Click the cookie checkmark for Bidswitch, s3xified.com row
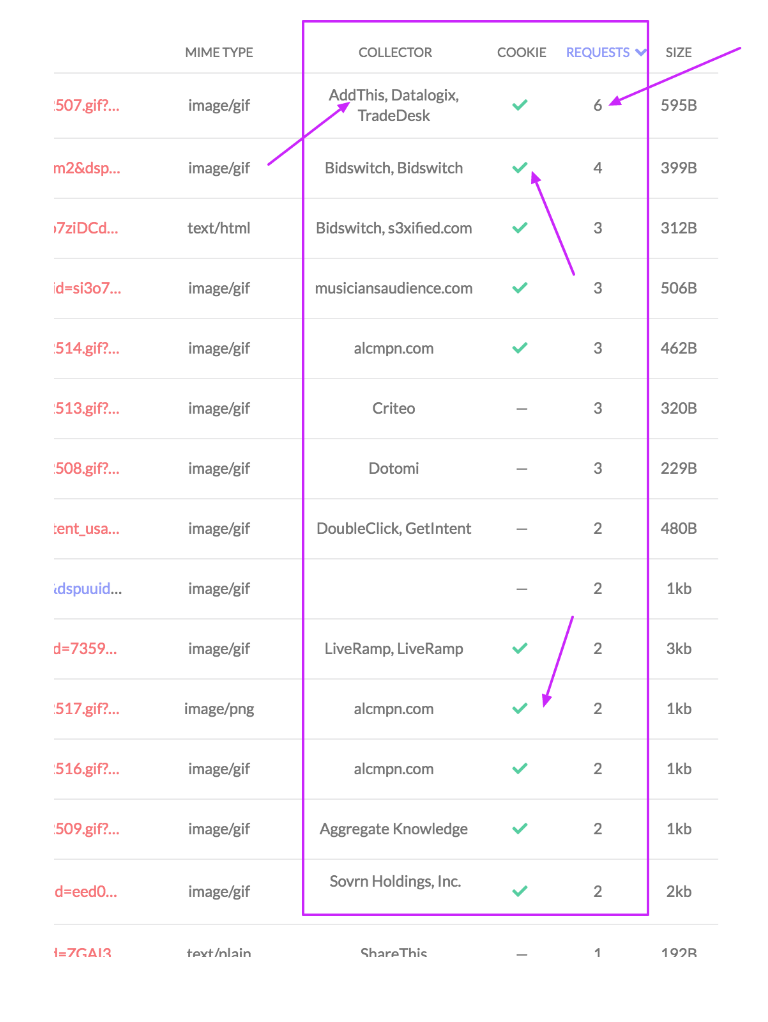The image size is (768, 1022). point(519,228)
